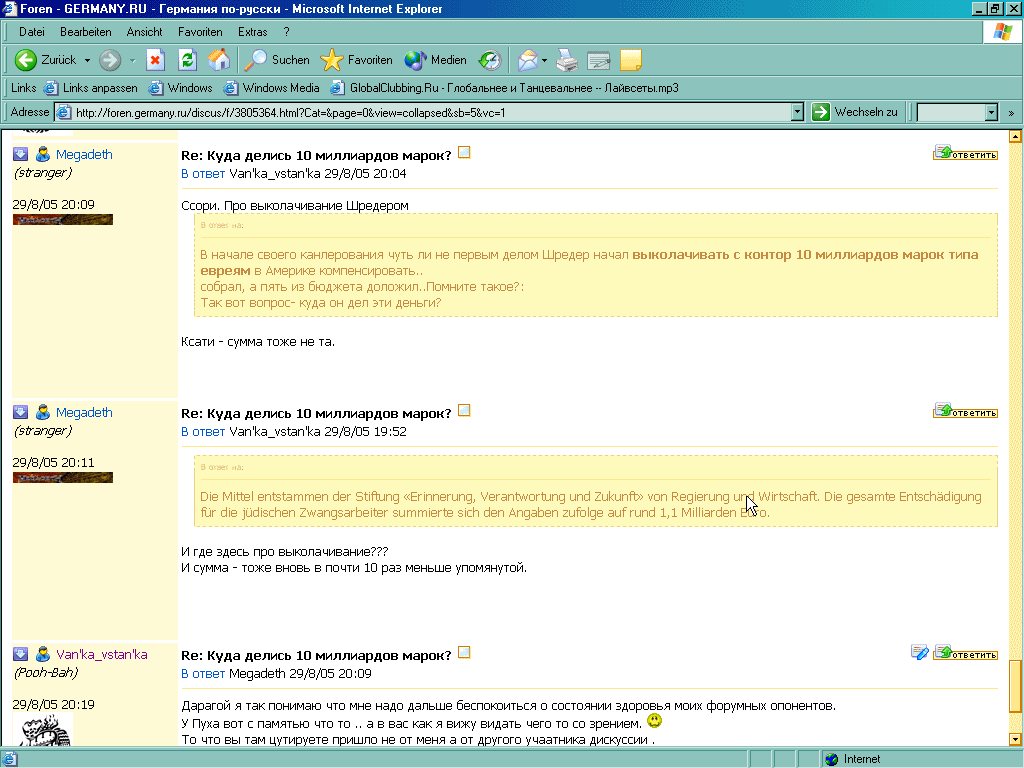The height and width of the screenshot is (768, 1024).
Task: Open the forward history dropdown arrow
Action: [x=132, y=60]
